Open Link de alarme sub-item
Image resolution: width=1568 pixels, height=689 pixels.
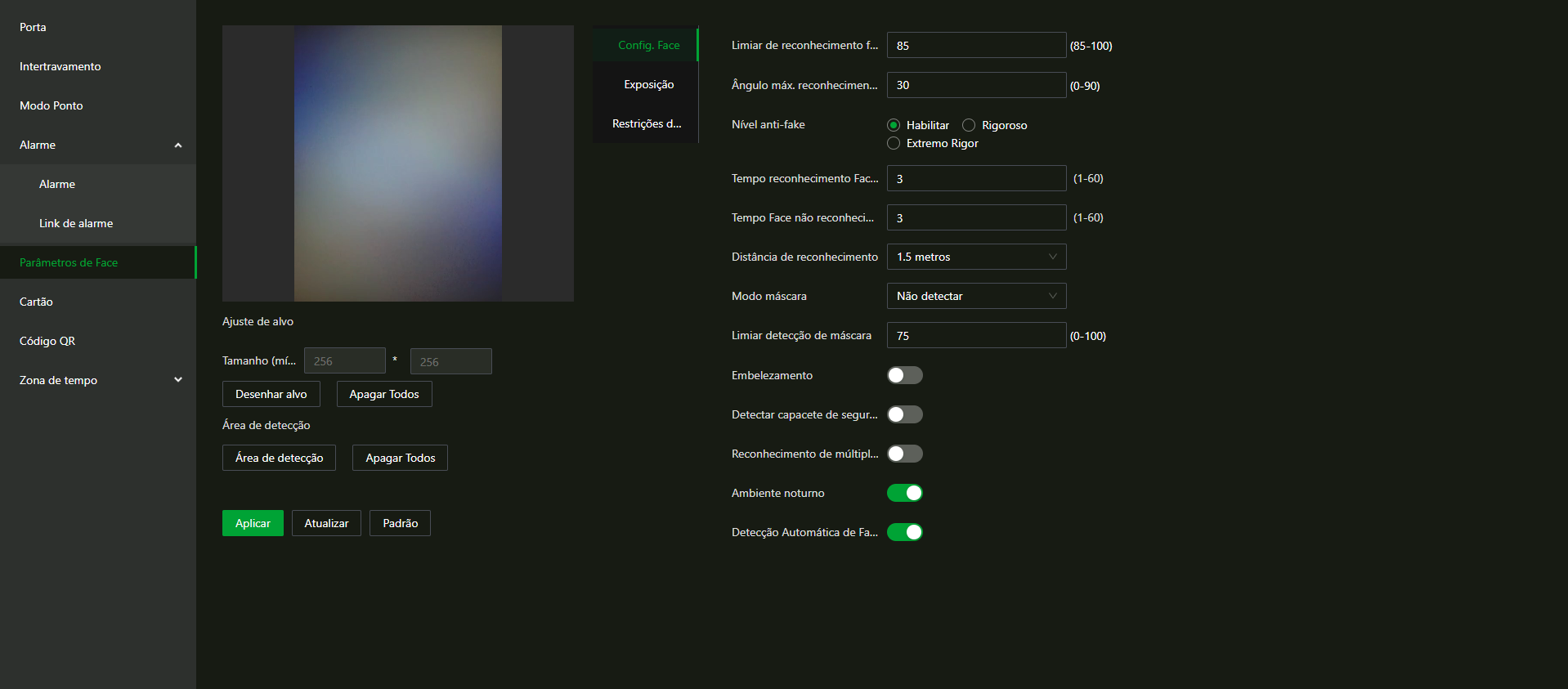[98, 223]
